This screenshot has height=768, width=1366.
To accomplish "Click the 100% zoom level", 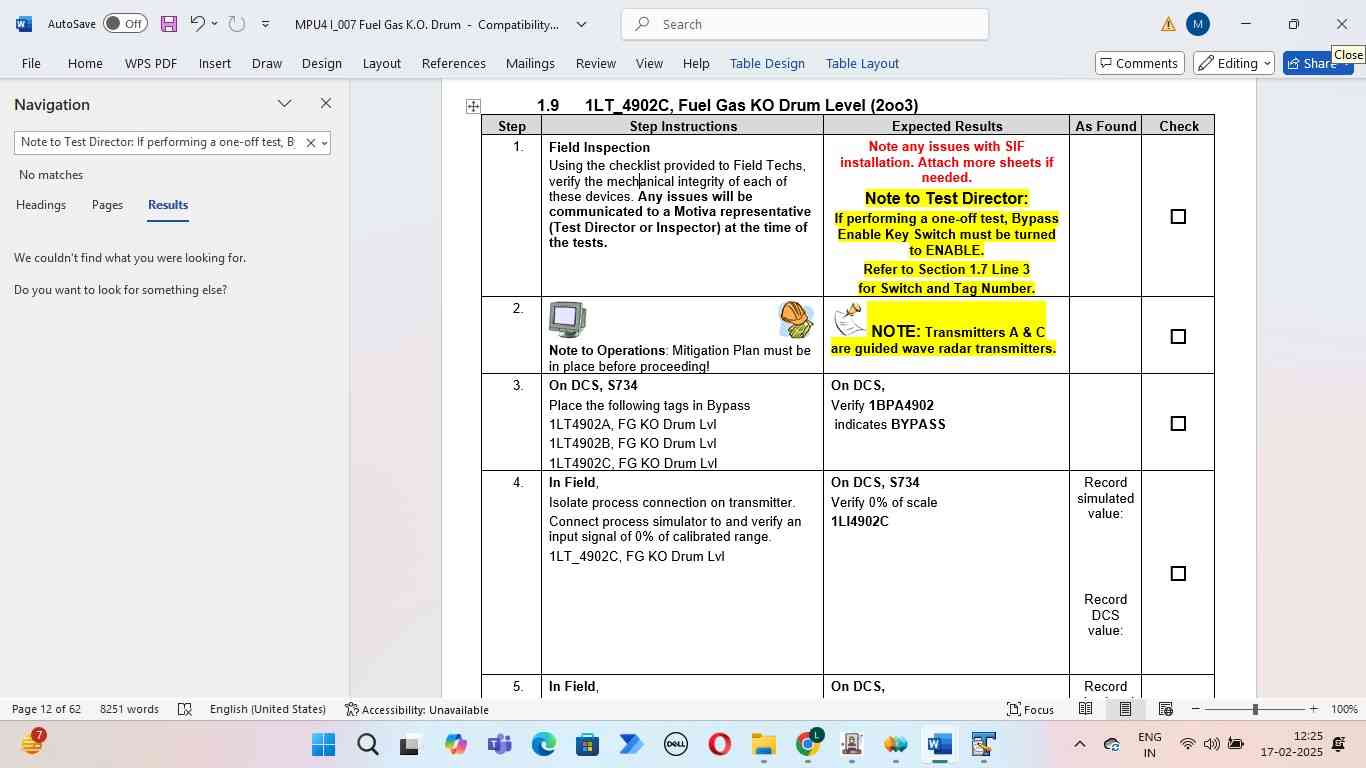I will 1344,709.
